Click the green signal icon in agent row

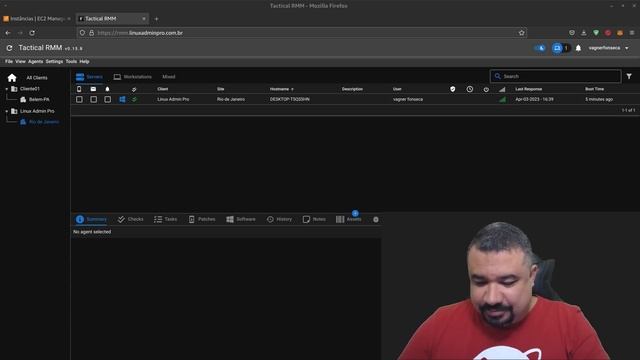tap(502, 99)
